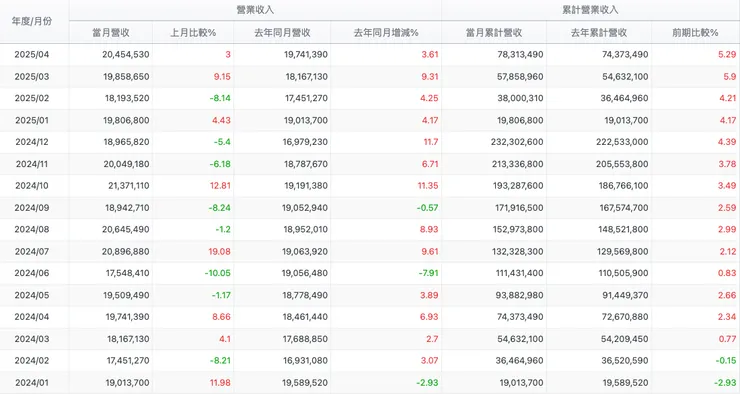This screenshot has height=394, width=740.
Task: Select the 2025/04 row date
Action: (32, 54)
